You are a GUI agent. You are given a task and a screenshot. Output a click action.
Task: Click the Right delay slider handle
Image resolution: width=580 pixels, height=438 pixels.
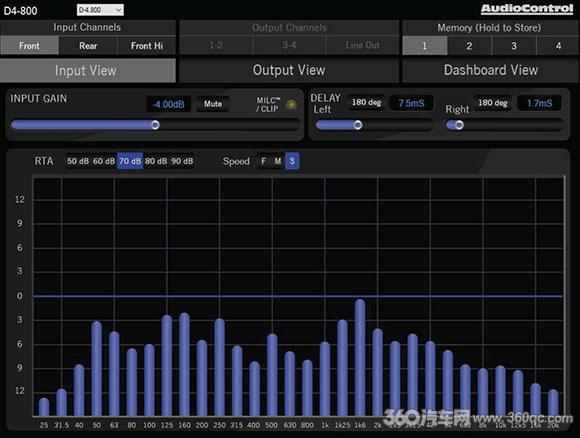click(459, 125)
